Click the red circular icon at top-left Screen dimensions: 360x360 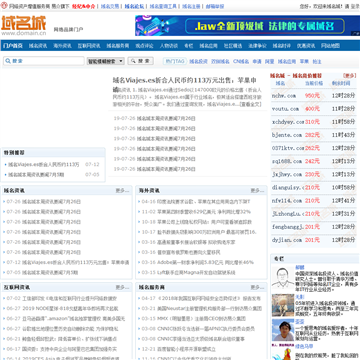coord(4,6)
